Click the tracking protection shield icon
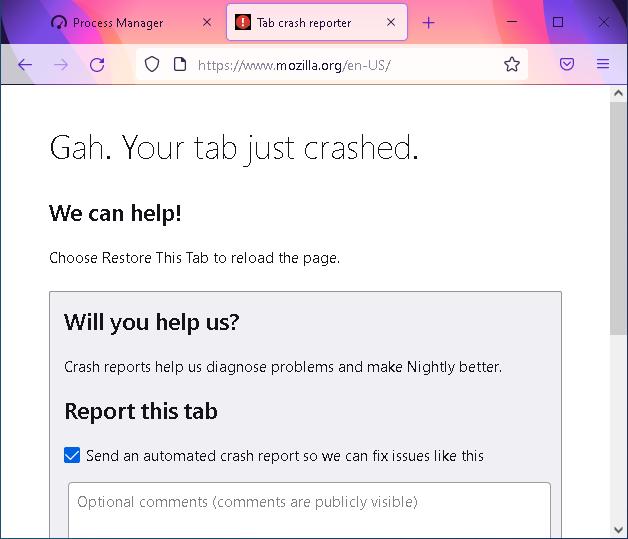The width and height of the screenshot is (628, 539). coord(152,64)
